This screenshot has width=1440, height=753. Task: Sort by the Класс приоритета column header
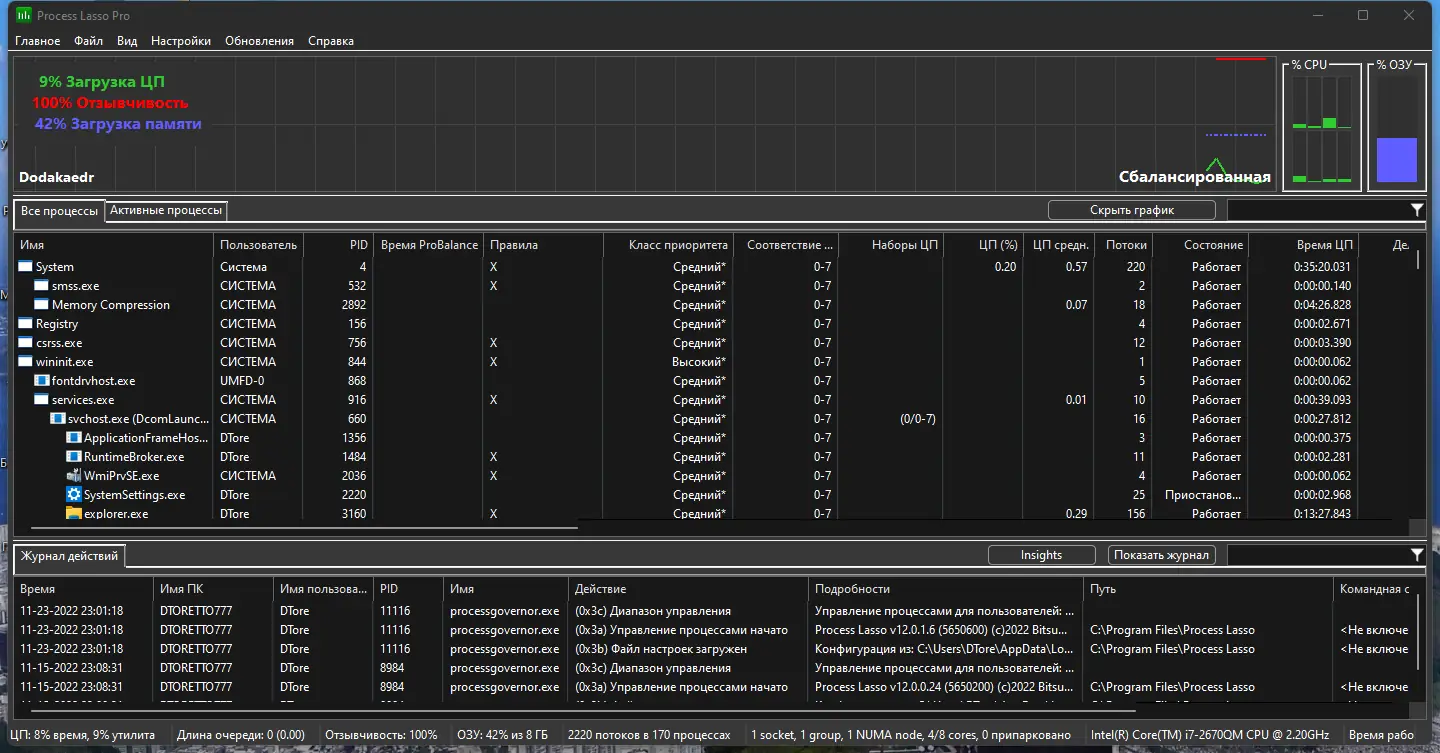tap(668, 245)
